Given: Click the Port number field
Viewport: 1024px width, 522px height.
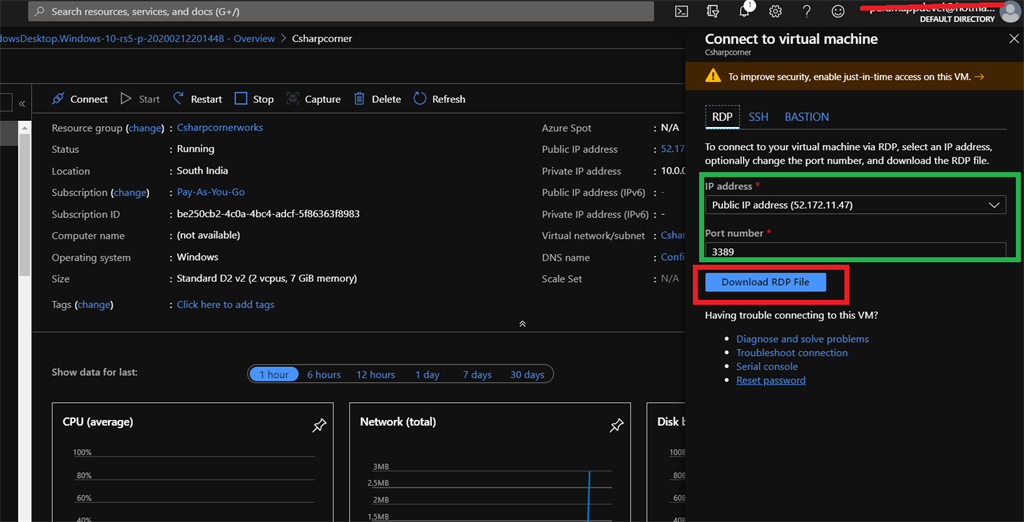Looking at the screenshot, I should [856, 250].
